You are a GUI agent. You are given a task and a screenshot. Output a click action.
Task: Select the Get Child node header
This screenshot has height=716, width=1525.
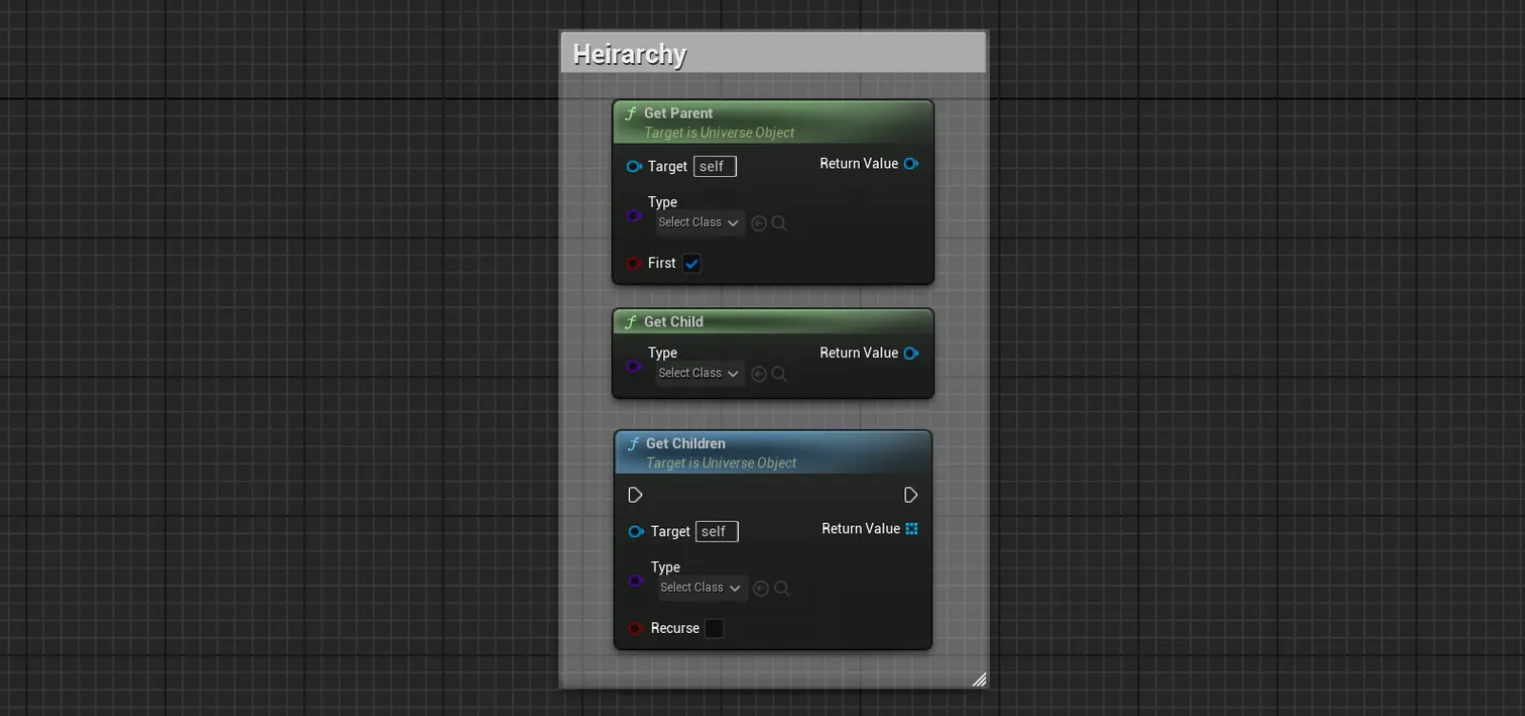coord(673,322)
